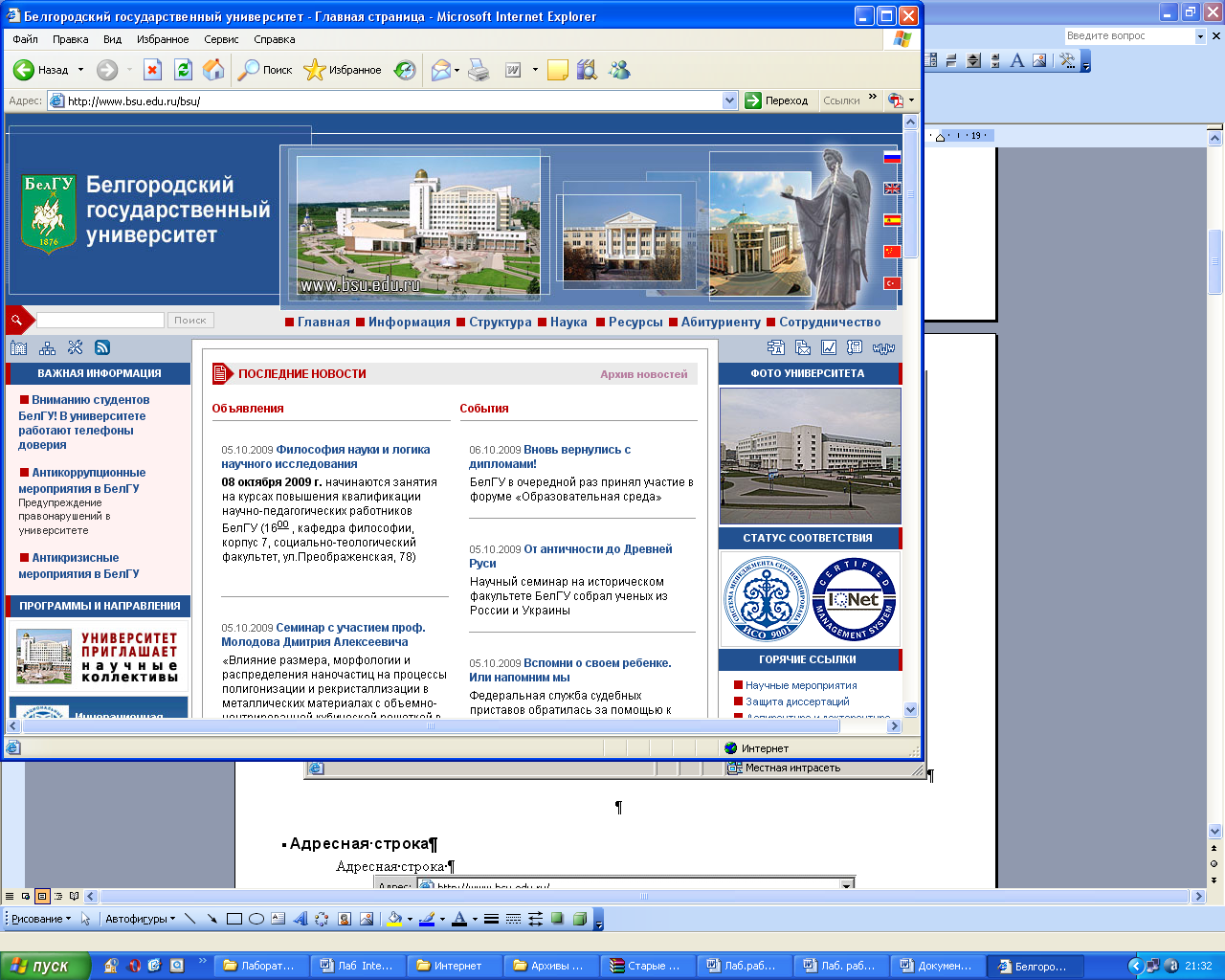Select the British flag language icon

[x=892, y=189]
